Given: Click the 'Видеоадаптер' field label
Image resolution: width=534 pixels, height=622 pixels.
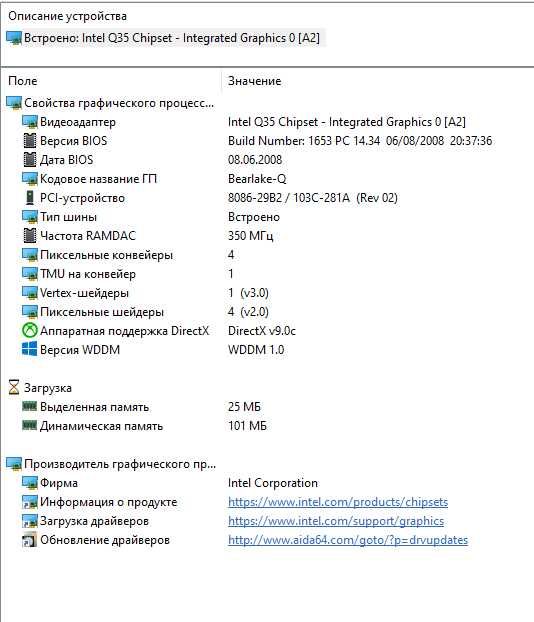Looking at the screenshot, I should (78, 122).
